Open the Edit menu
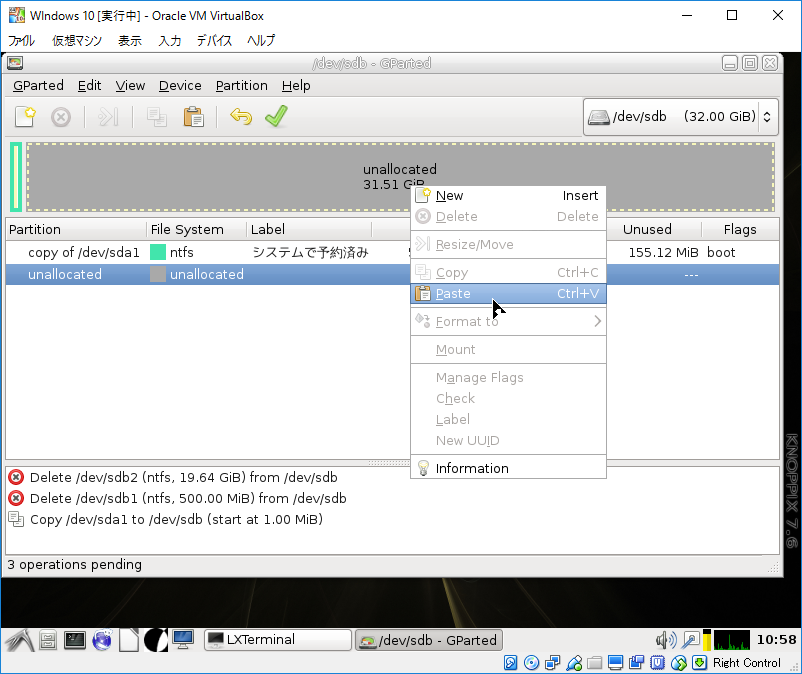This screenshot has width=802, height=674. pos(90,85)
